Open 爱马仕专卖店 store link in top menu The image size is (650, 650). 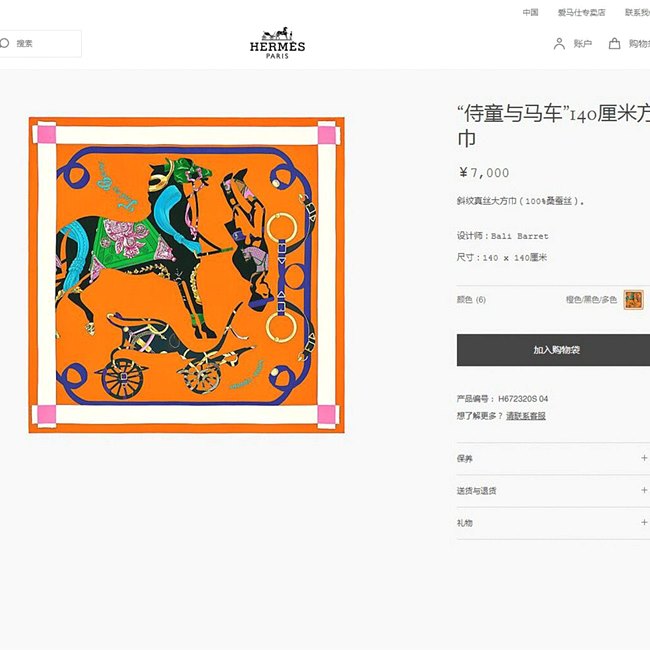pos(581,12)
